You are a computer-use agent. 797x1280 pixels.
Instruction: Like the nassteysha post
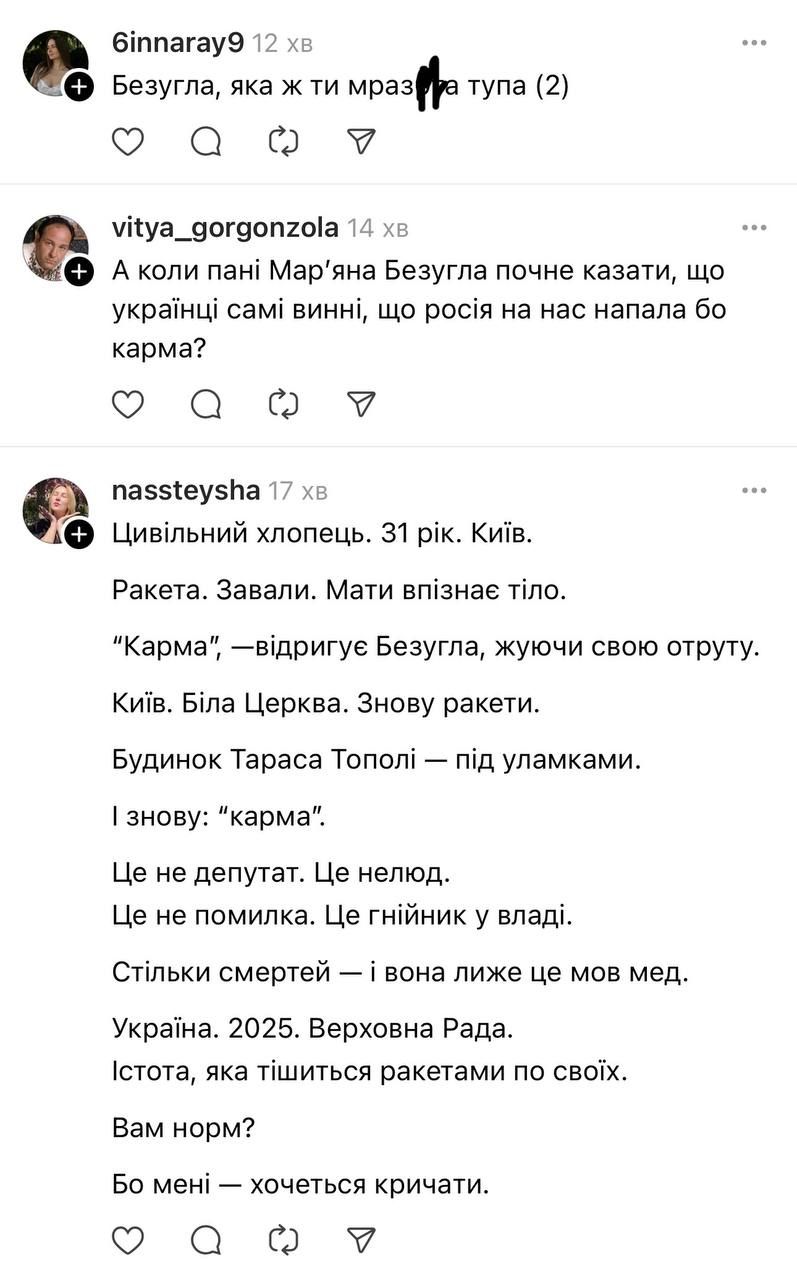128,1241
